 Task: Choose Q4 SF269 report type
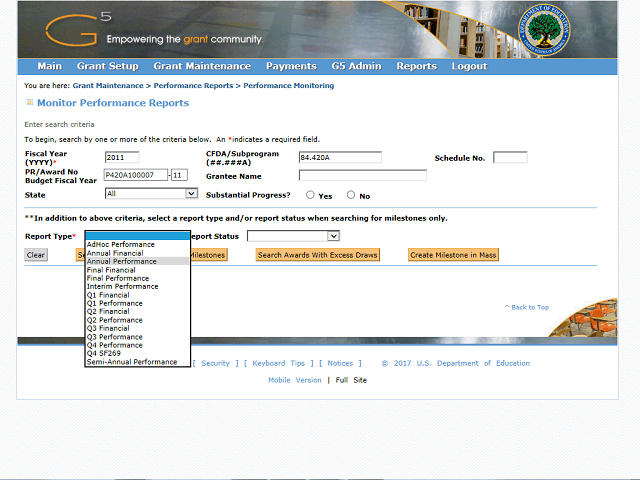pyautogui.click(x=138, y=353)
